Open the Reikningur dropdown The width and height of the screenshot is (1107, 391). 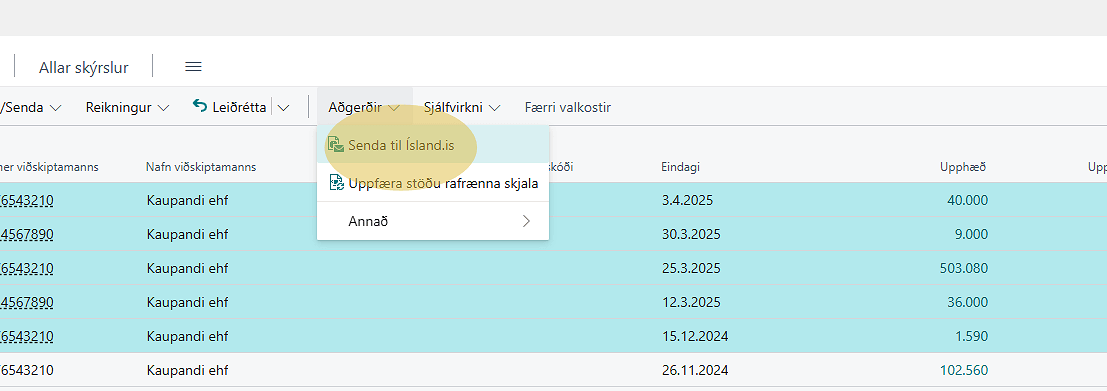tap(128, 108)
